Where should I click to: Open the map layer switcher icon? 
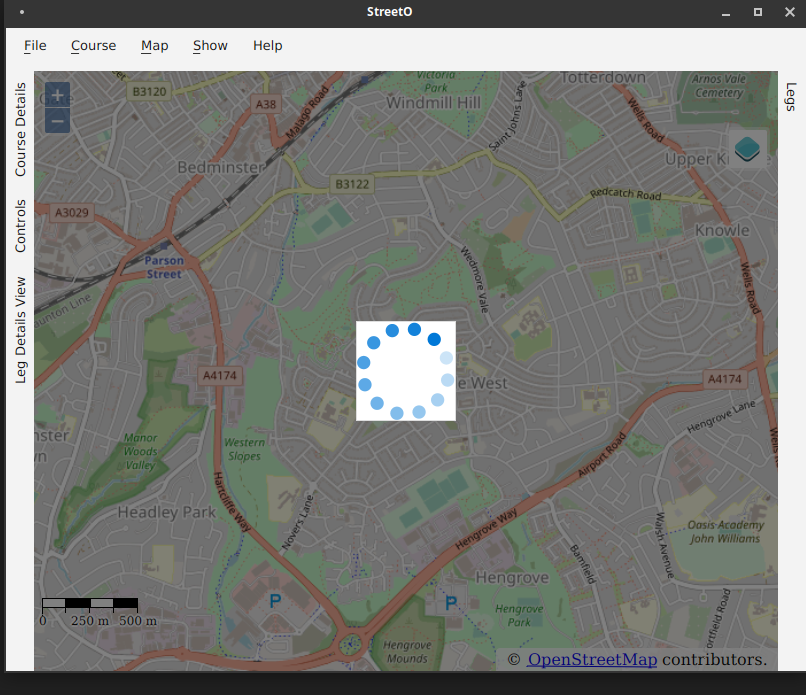coord(747,150)
